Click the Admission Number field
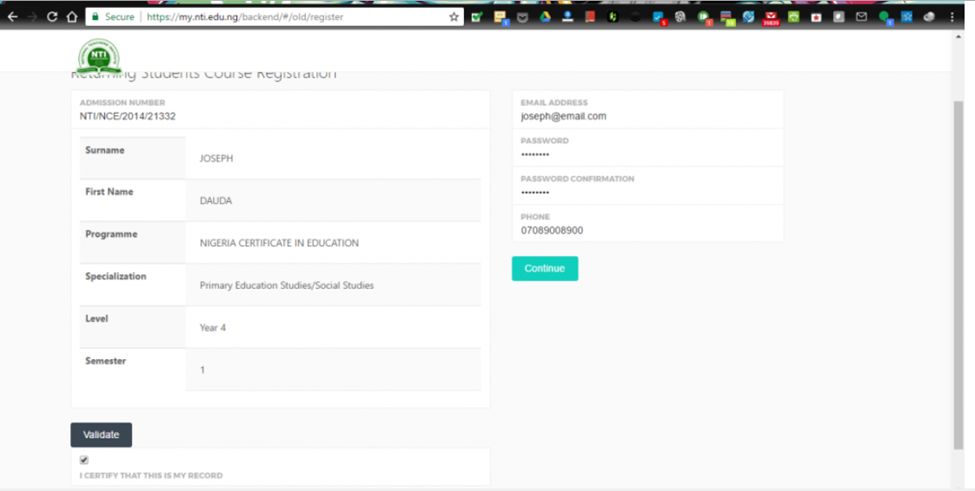This screenshot has height=491, width=975. tap(280, 116)
